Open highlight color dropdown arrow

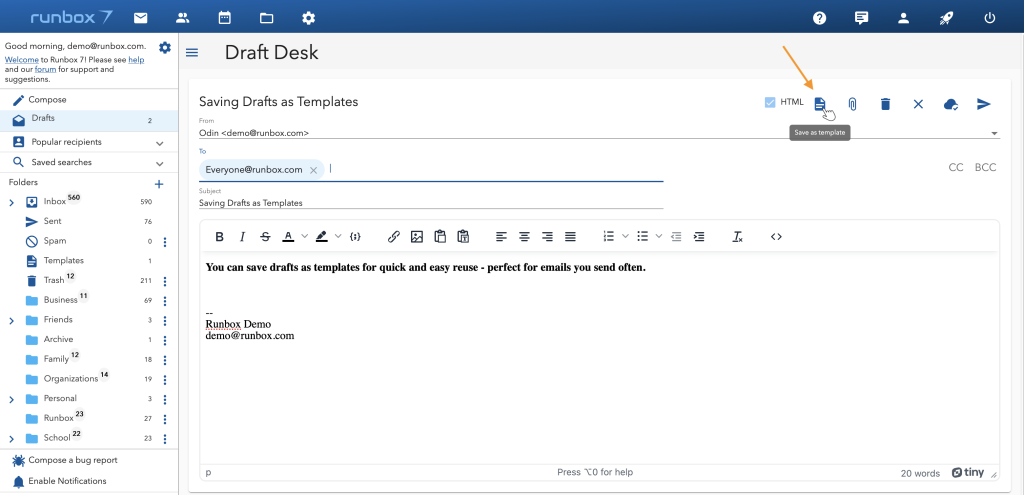tap(338, 237)
